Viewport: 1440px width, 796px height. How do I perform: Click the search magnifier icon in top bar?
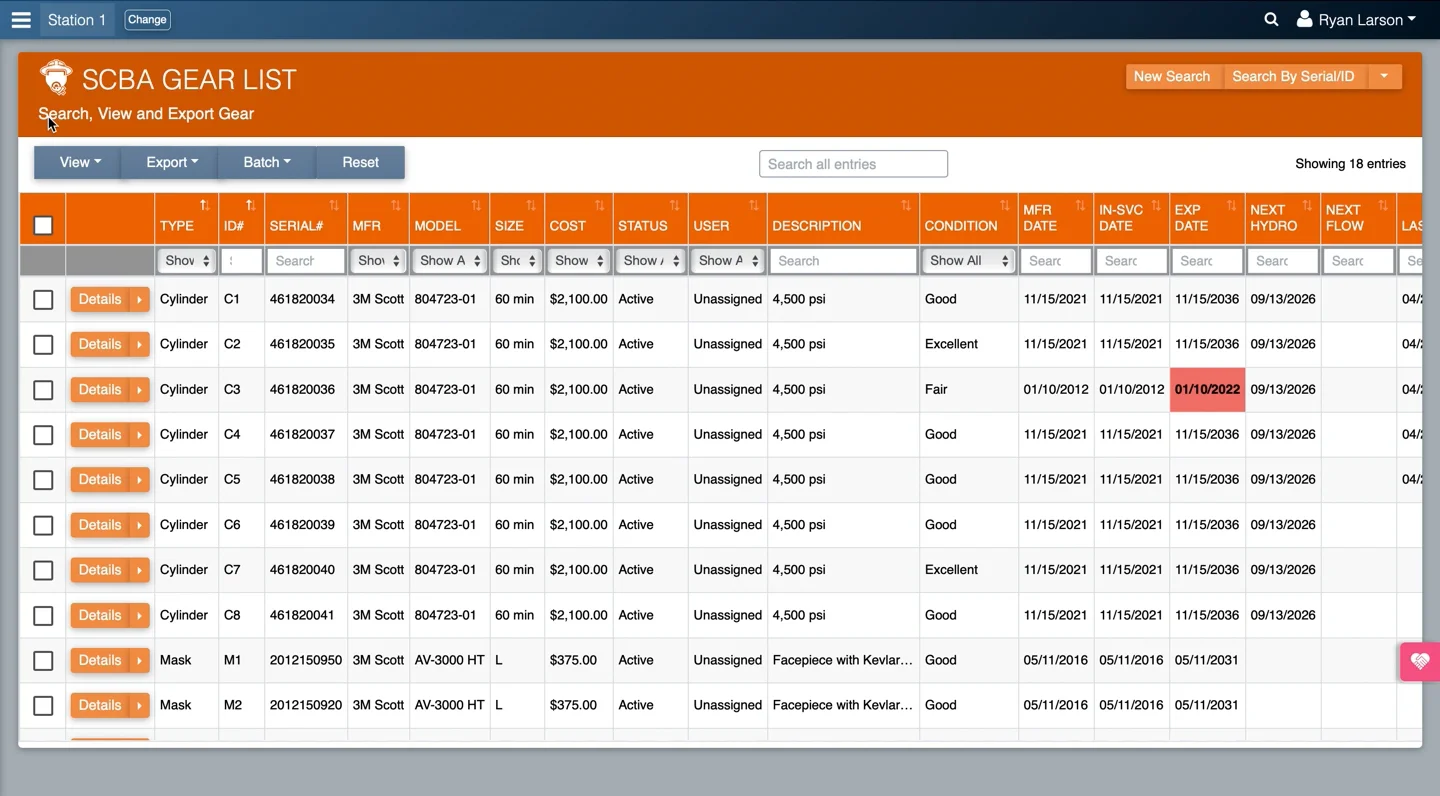[x=1271, y=19]
